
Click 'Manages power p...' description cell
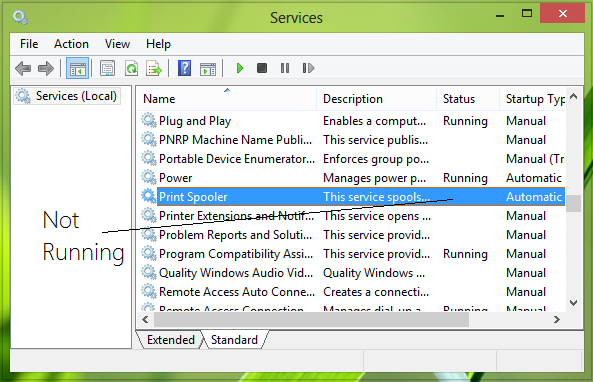pos(374,178)
